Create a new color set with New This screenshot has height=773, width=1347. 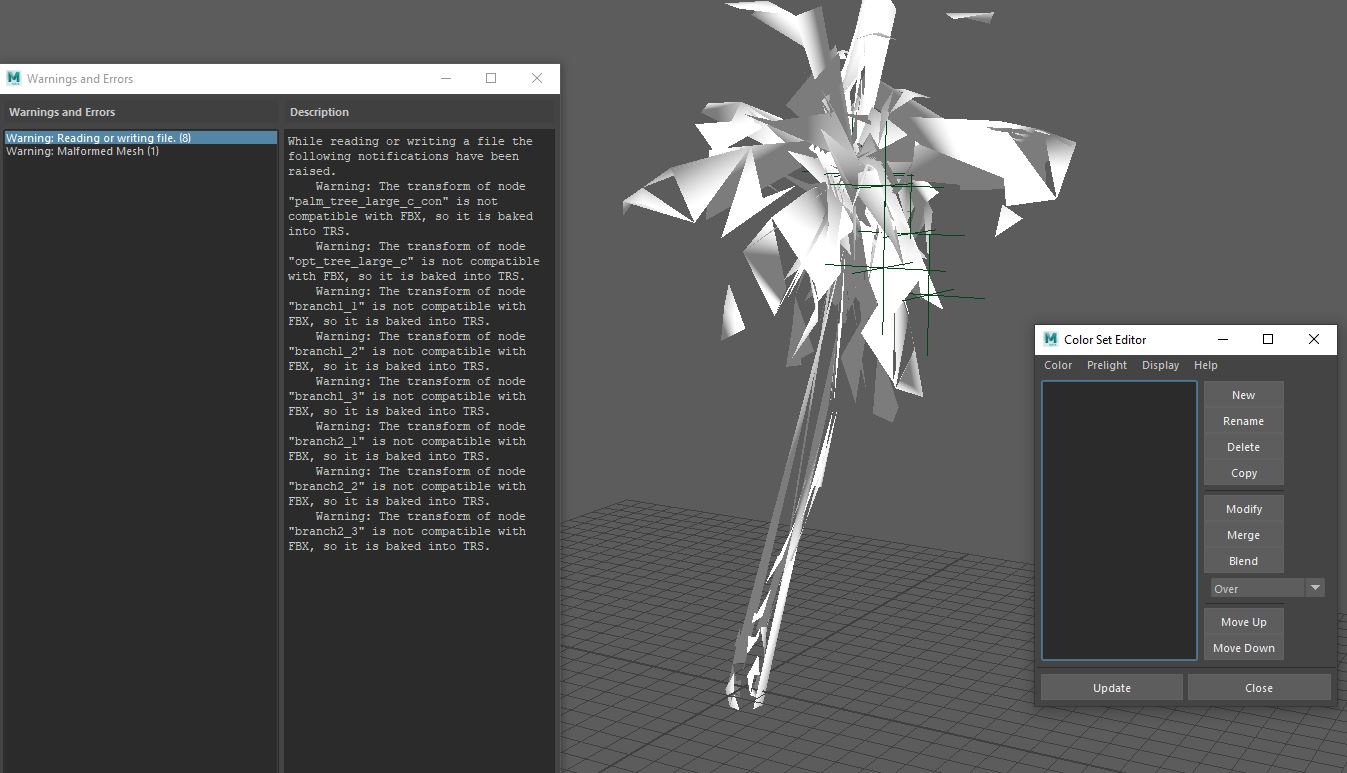tap(1243, 395)
